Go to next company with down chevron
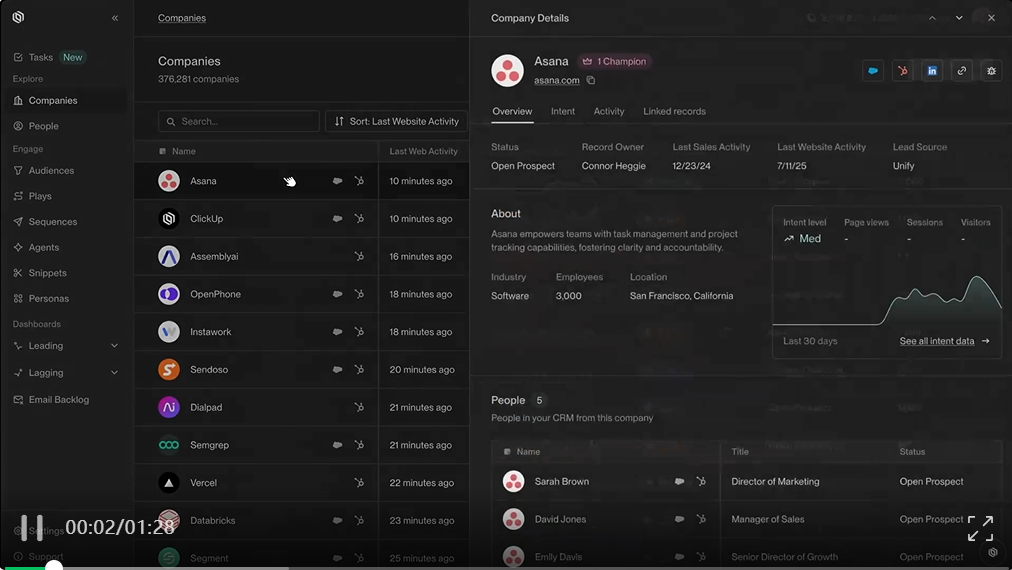Screen dimensions: 1012x570 959,18
